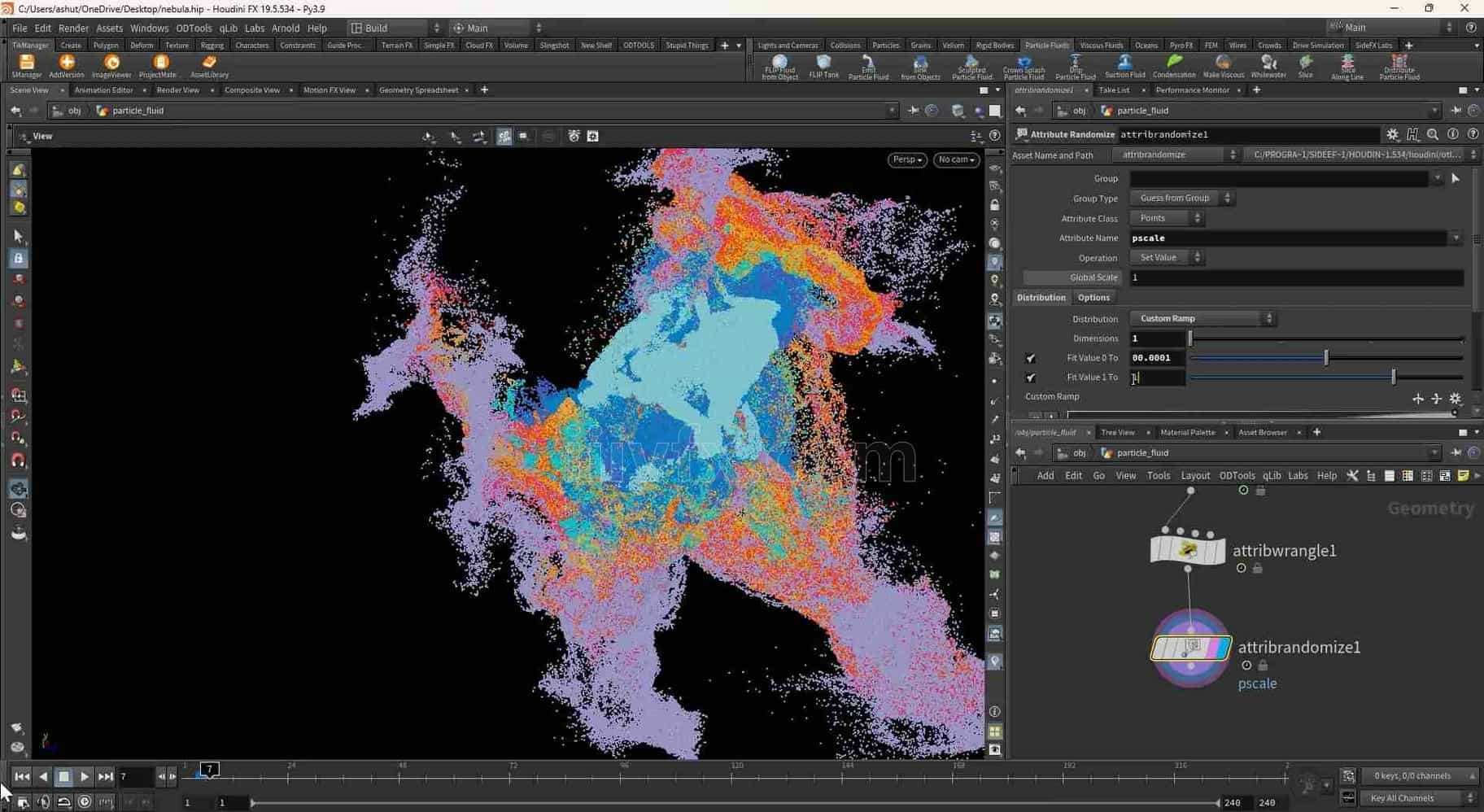The width and height of the screenshot is (1484, 812).
Task: Open the Render menu
Action: click(73, 28)
